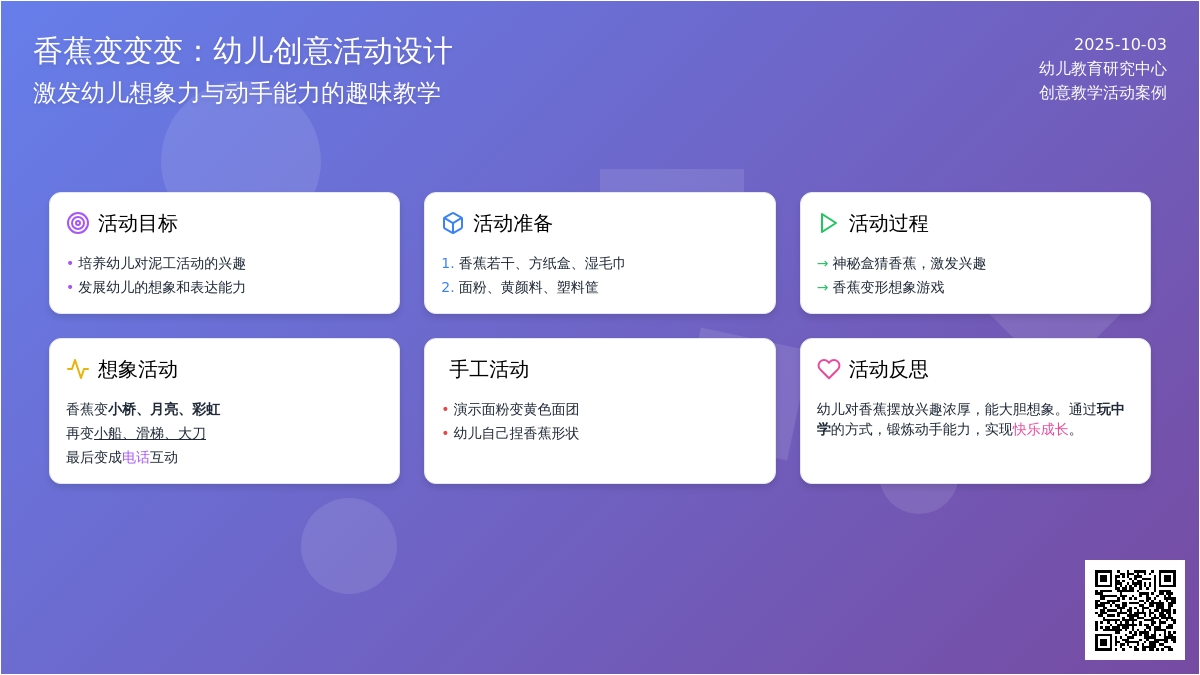This screenshot has width=1200, height=675.
Task: Click the pink 快乐成长 highlighted text
Action: pyautogui.click(x=1040, y=429)
